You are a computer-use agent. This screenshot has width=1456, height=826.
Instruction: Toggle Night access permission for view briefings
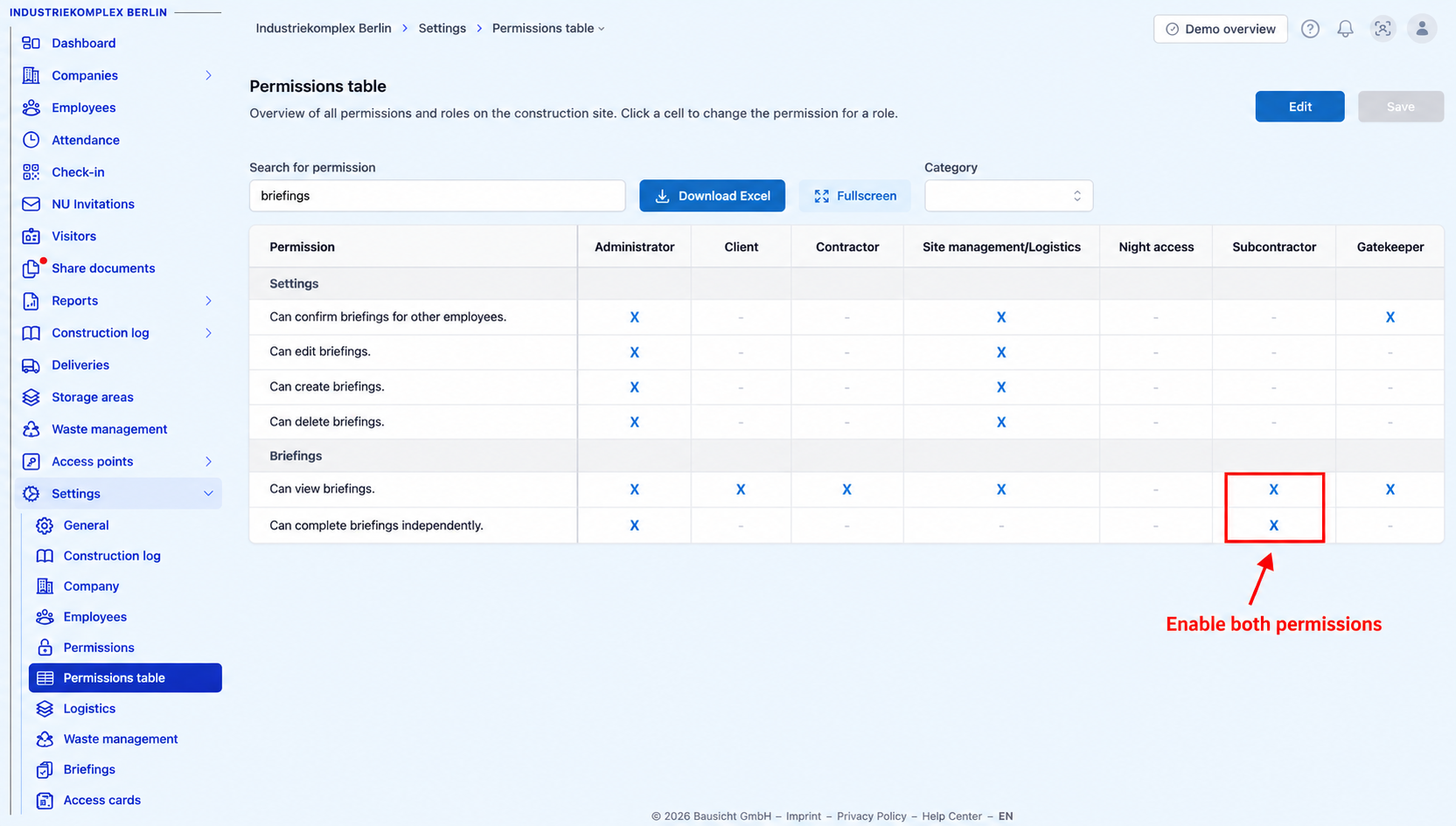point(1156,489)
